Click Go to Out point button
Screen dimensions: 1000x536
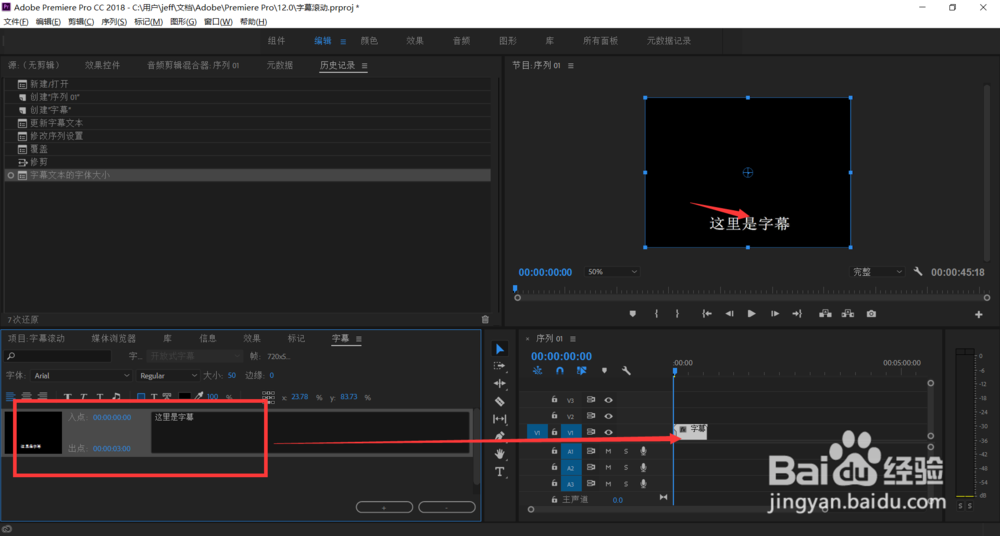tap(797, 314)
